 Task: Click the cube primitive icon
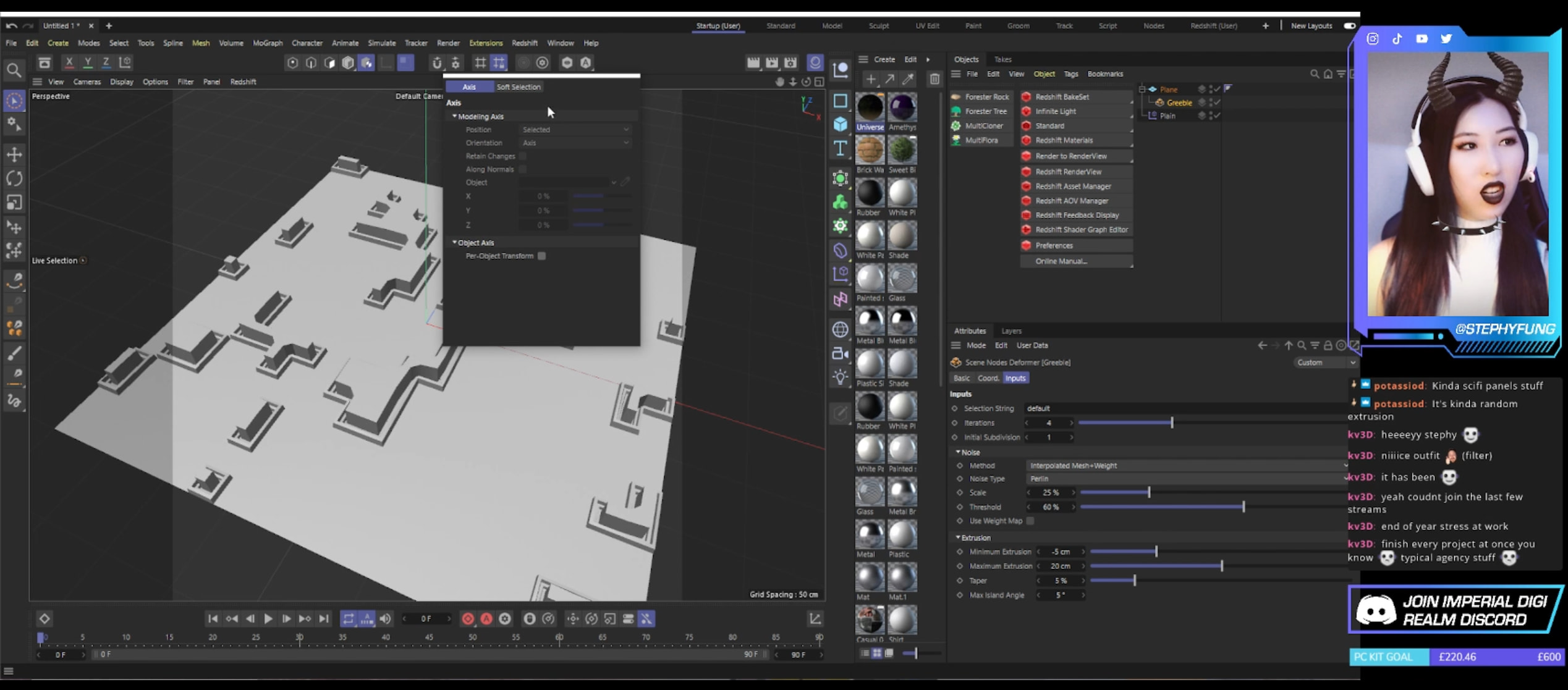coord(840,124)
